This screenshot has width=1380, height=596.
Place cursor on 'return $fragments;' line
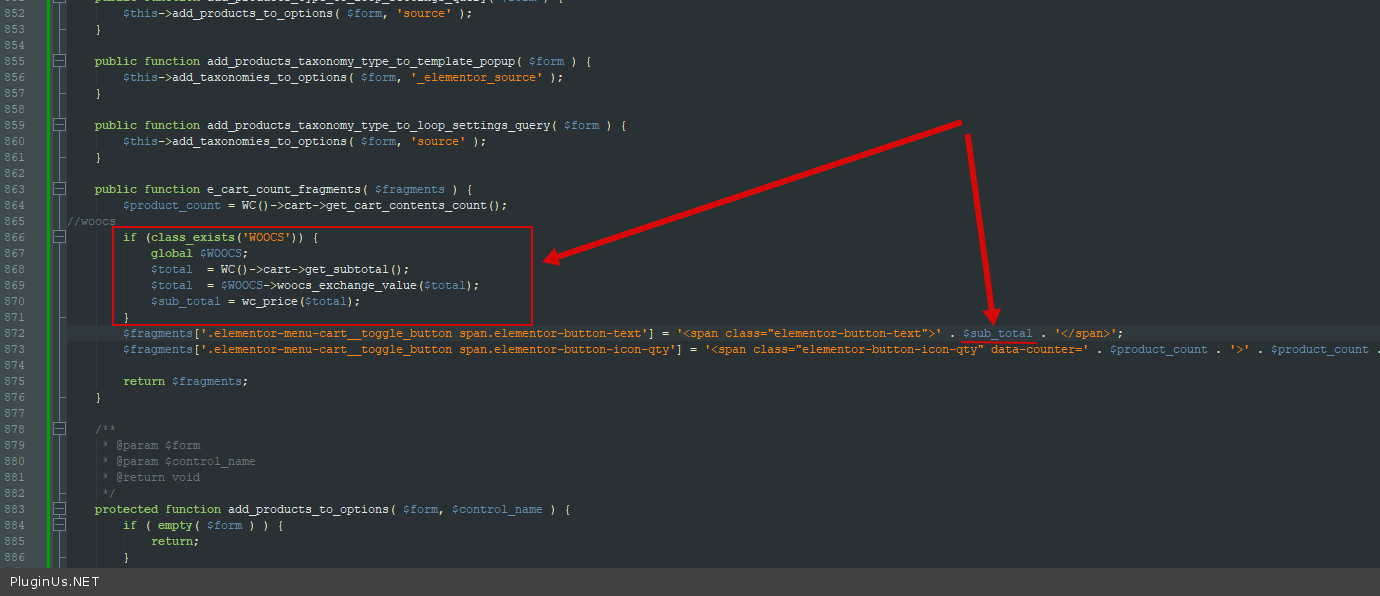click(185, 381)
